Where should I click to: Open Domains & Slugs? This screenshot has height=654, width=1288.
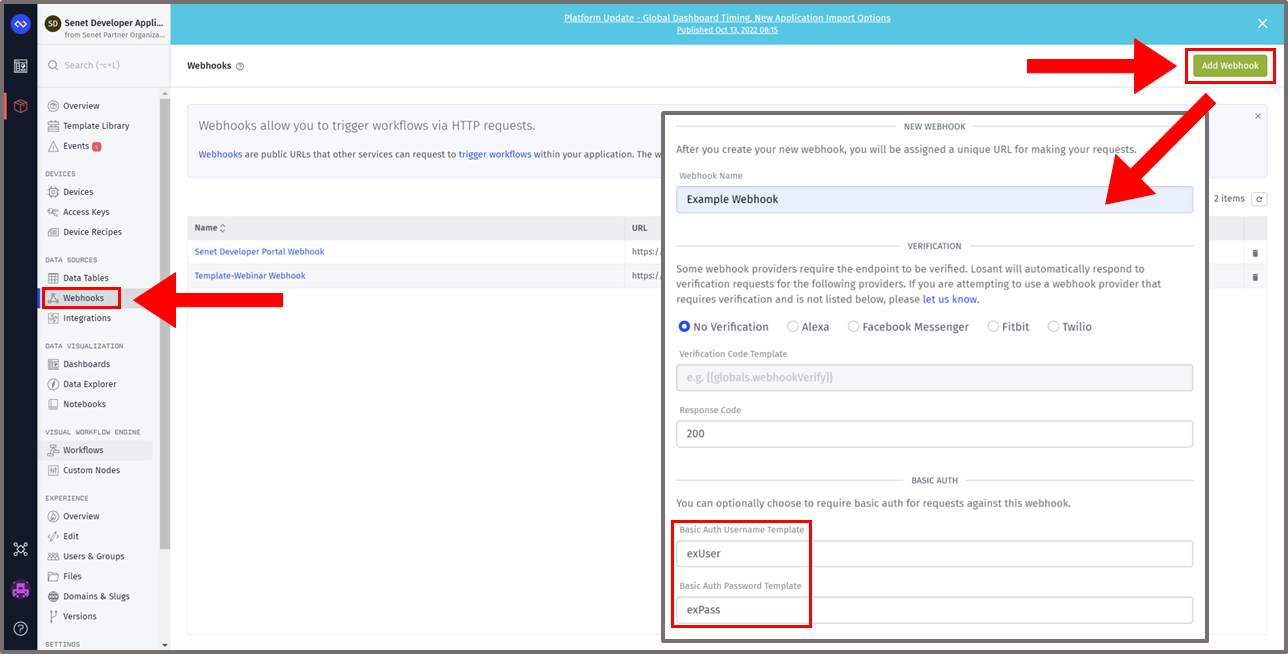coord(96,596)
